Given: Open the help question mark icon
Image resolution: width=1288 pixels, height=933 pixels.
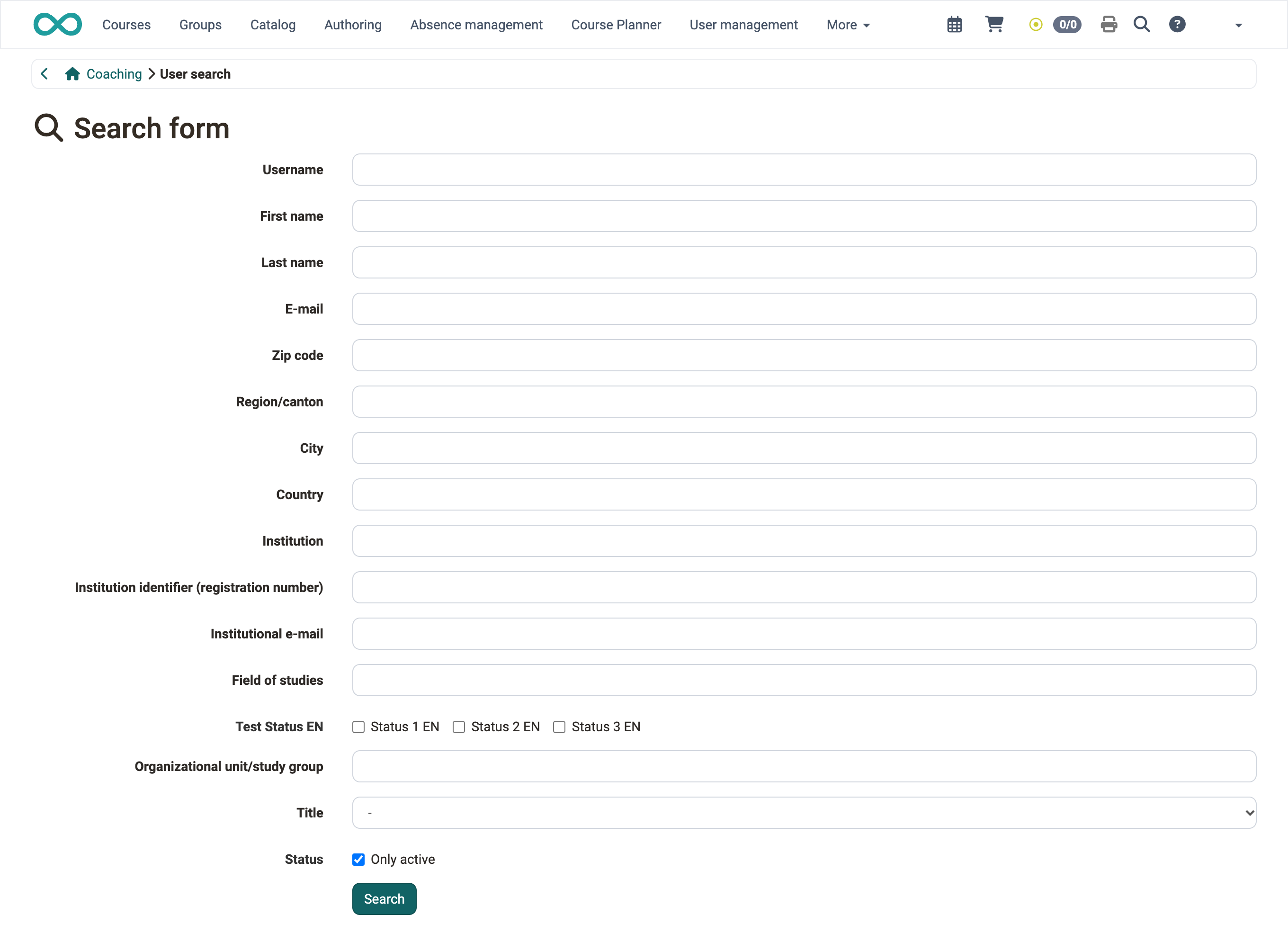Looking at the screenshot, I should [1177, 25].
